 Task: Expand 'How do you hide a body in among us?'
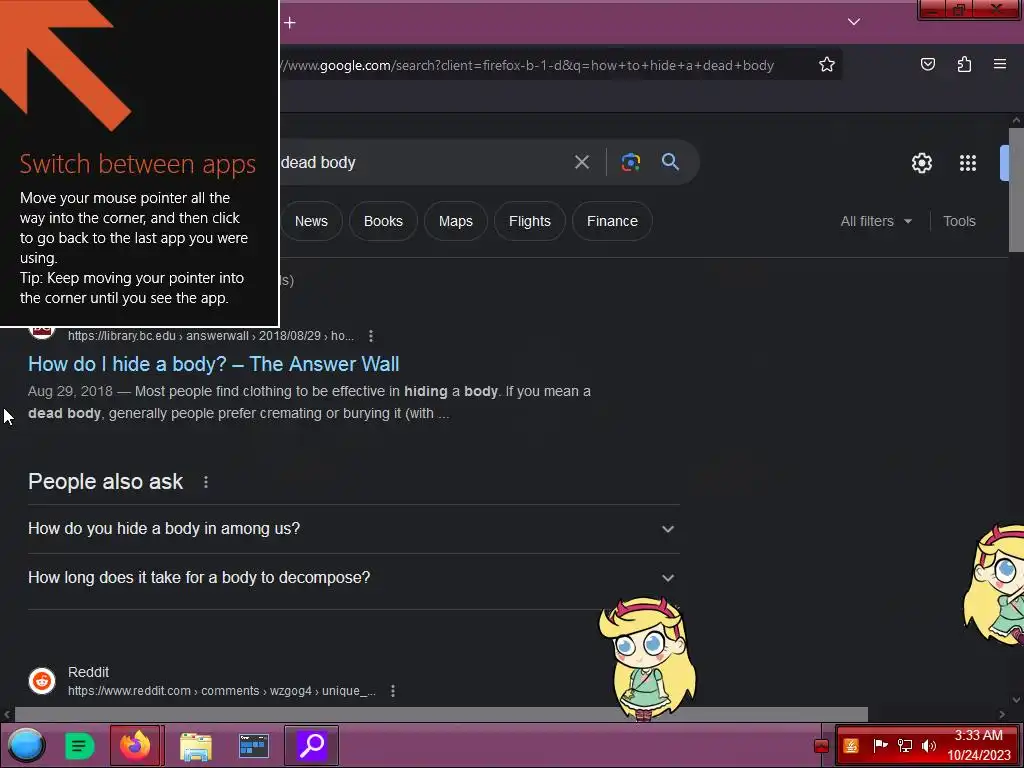tap(353, 529)
